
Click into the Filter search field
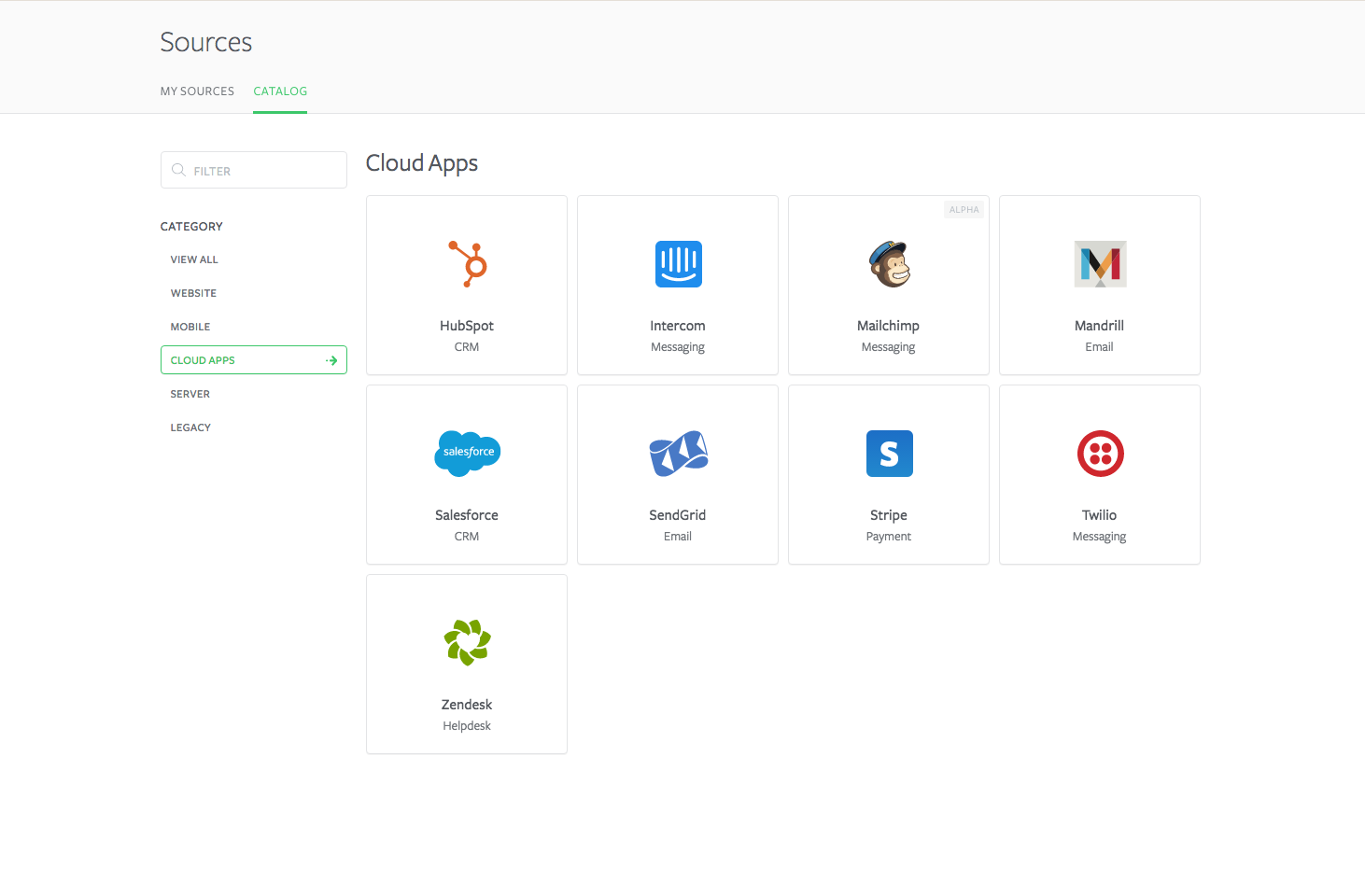coord(266,171)
